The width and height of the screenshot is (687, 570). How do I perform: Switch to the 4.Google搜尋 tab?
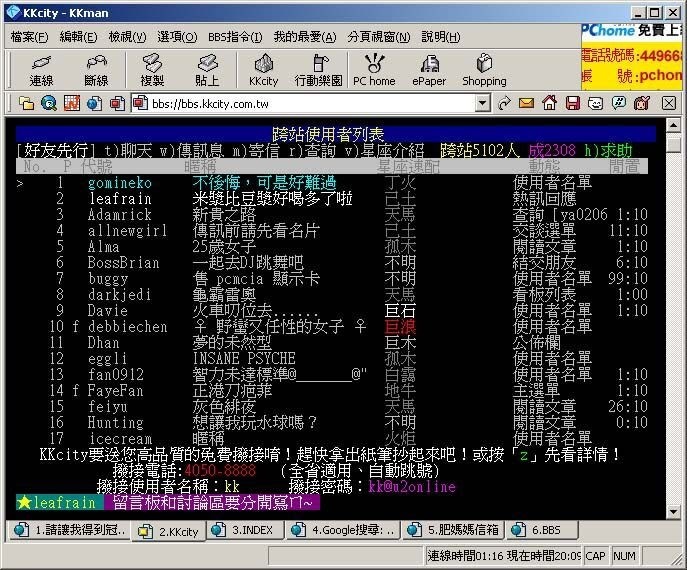[343, 530]
